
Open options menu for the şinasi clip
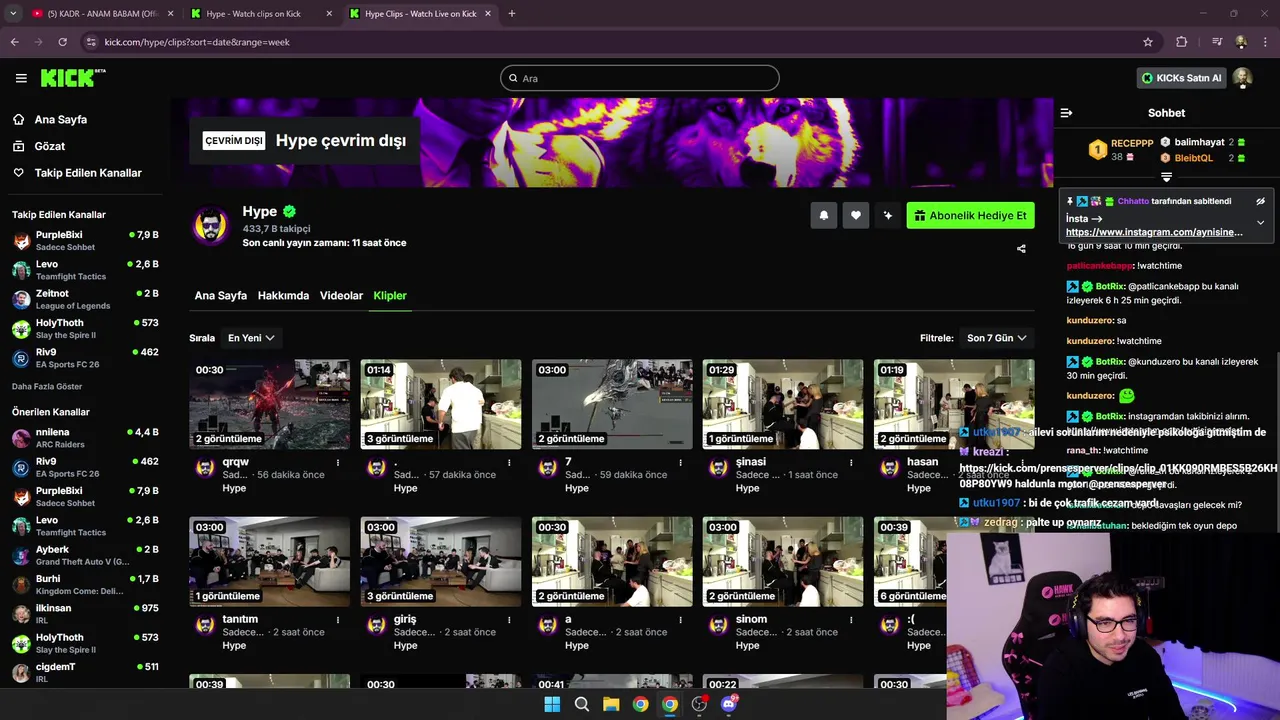(x=851, y=462)
